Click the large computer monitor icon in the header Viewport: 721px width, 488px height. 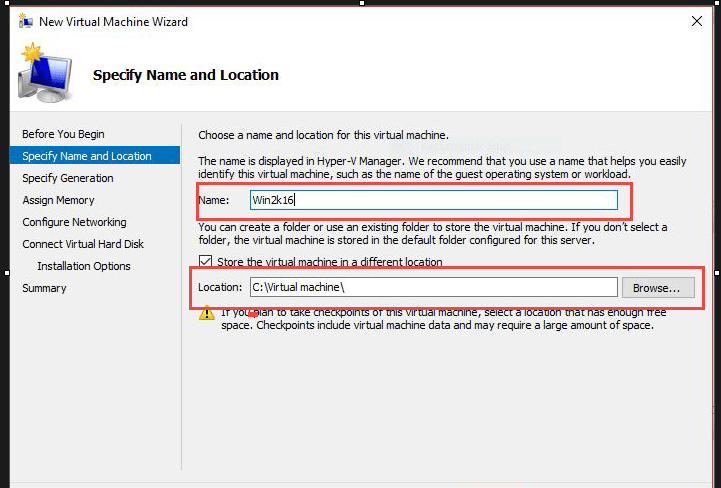46,77
